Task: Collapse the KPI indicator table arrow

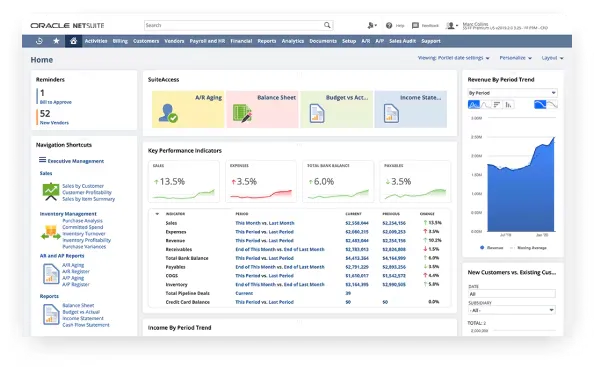Action: tap(157, 214)
